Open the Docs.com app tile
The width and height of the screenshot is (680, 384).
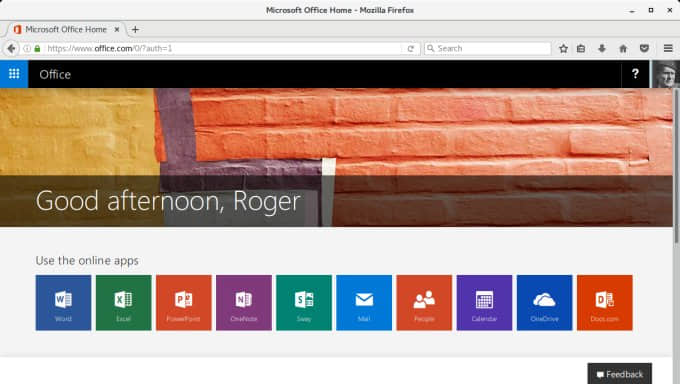pyautogui.click(x=605, y=302)
